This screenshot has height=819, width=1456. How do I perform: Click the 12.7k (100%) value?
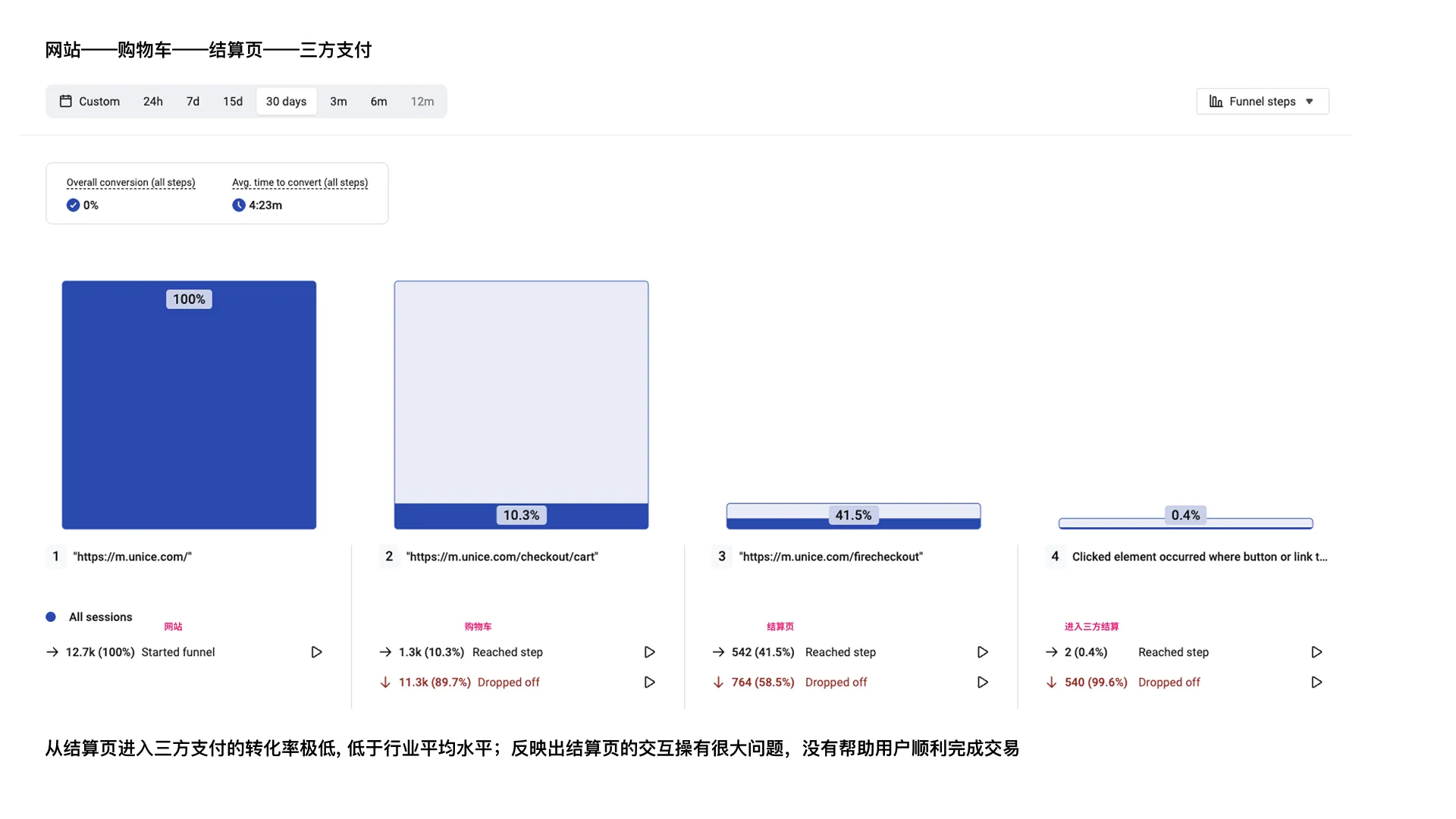pyautogui.click(x=100, y=652)
